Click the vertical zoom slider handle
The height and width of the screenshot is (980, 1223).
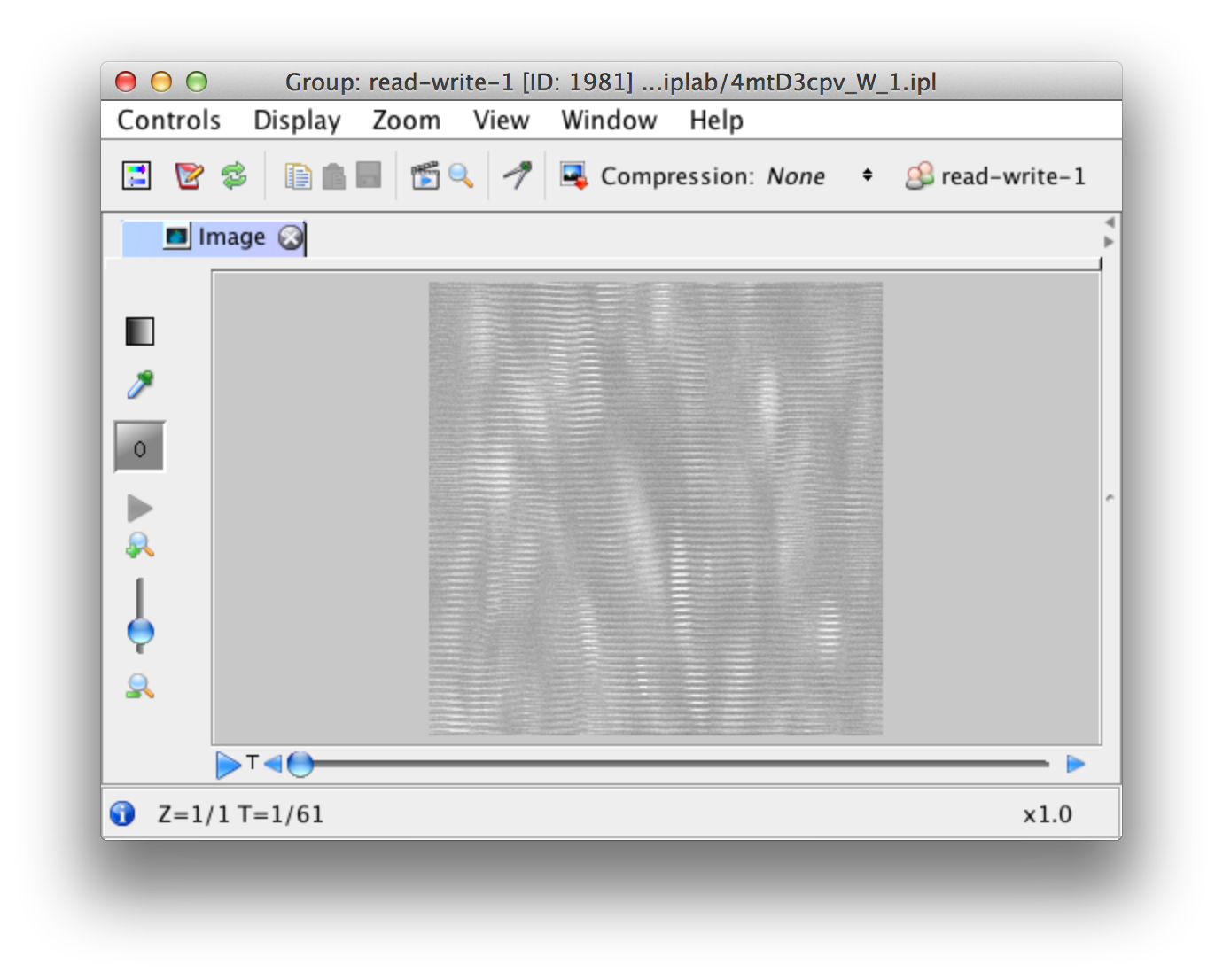(140, 632)
